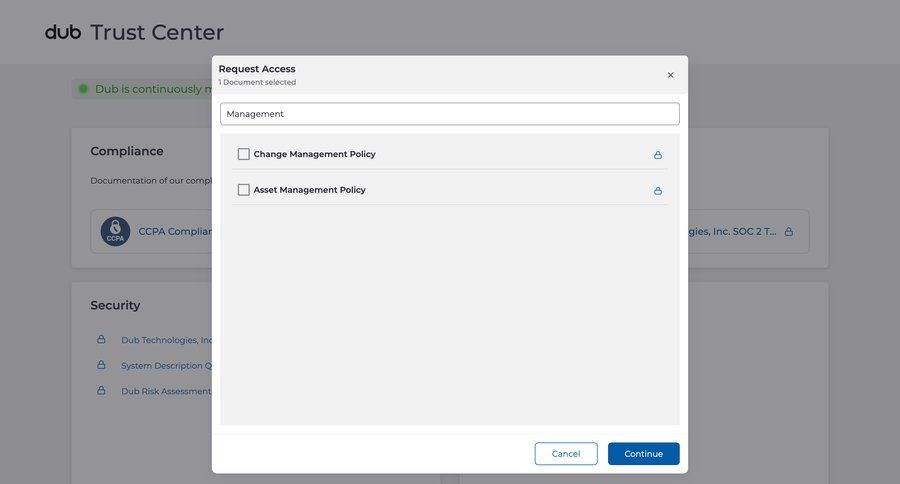Click the Request Access dialog title

pos(257,69)
